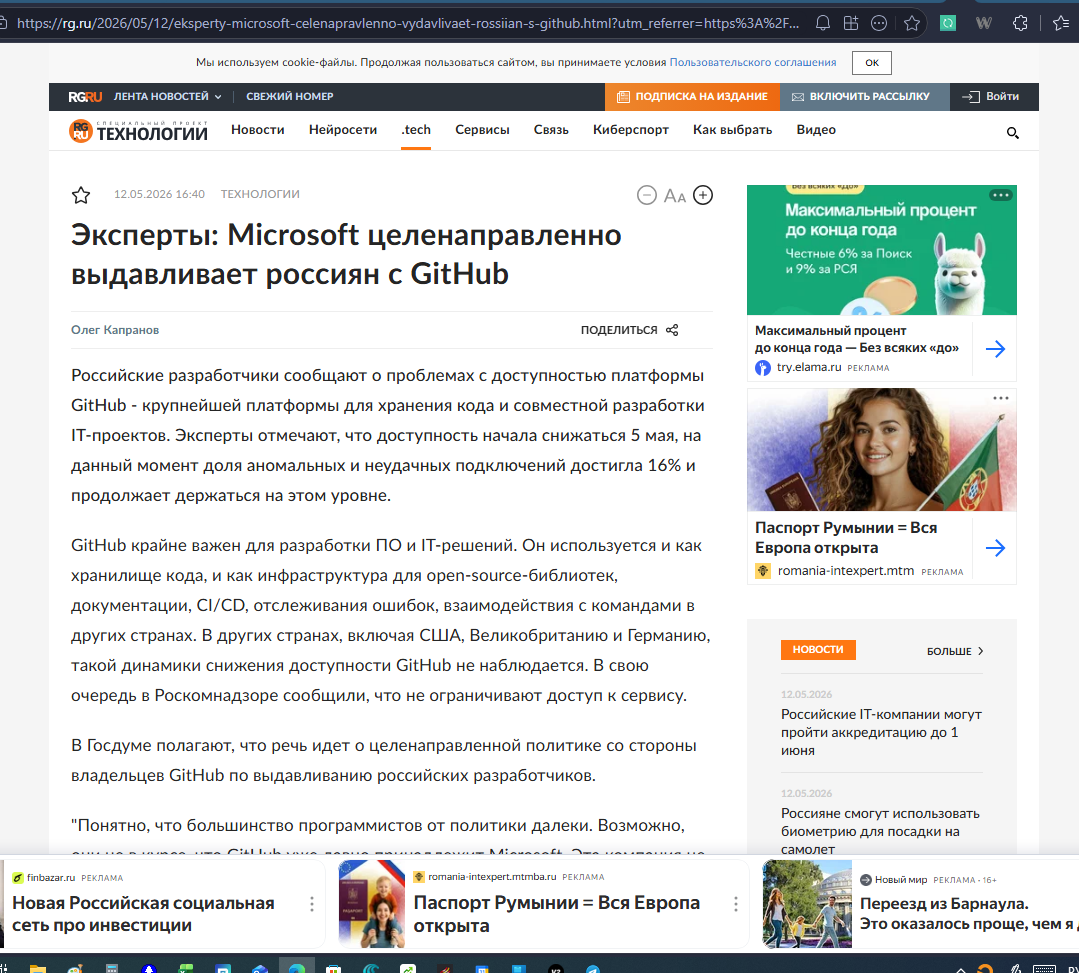Open the news item about биометрию для посадки
Viewport: 1079px width, 973px height.
pyautogui.click(x=880, y=831)
